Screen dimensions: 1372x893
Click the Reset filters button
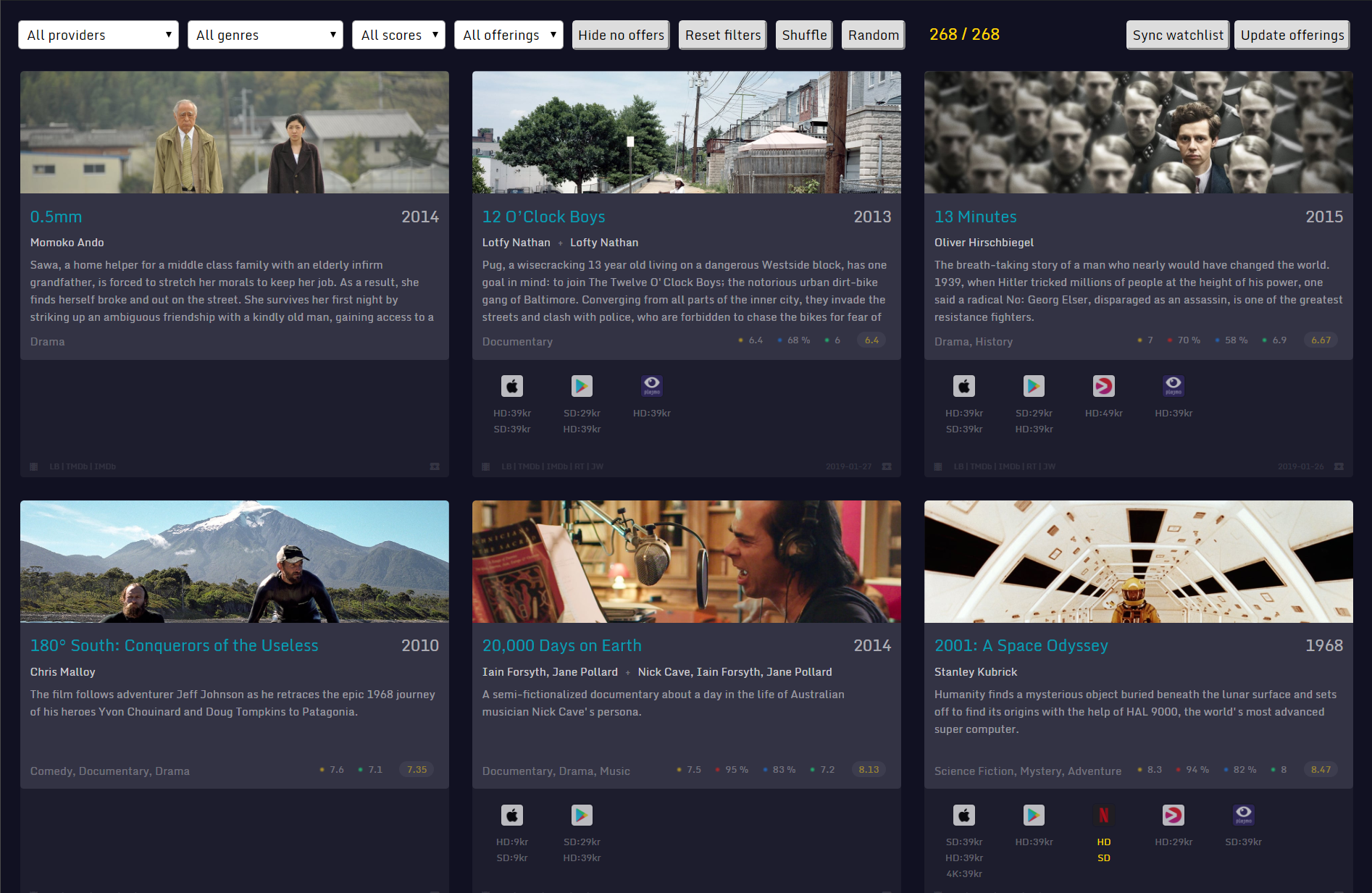coord(723,35)
